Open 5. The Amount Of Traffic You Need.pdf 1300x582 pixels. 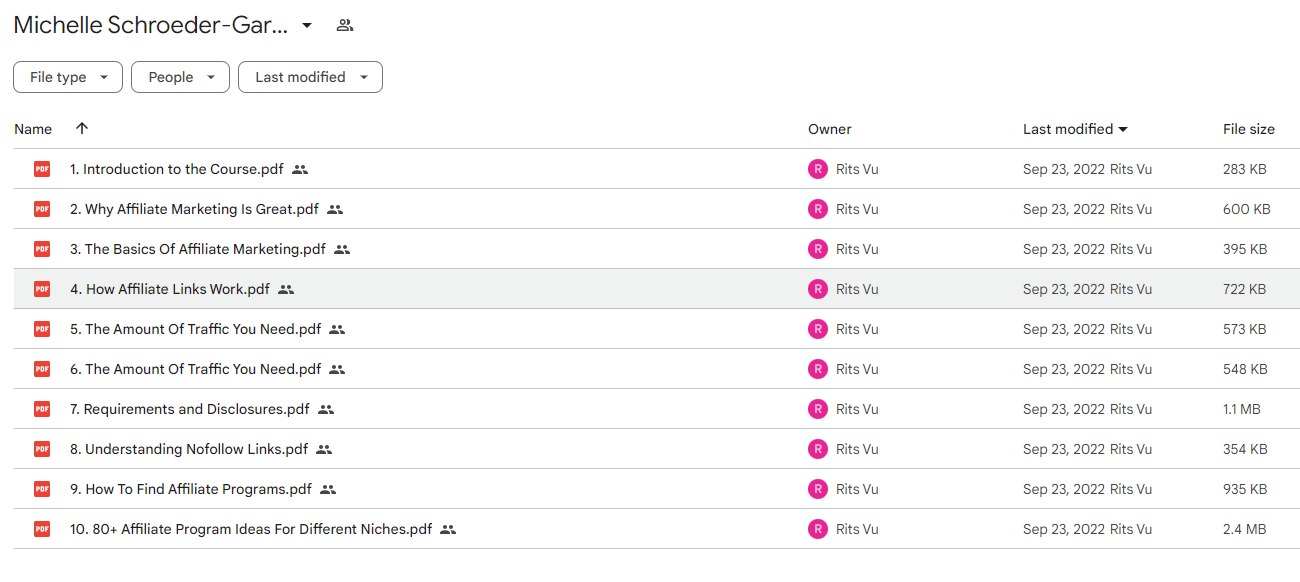click(x=196, y=329)
